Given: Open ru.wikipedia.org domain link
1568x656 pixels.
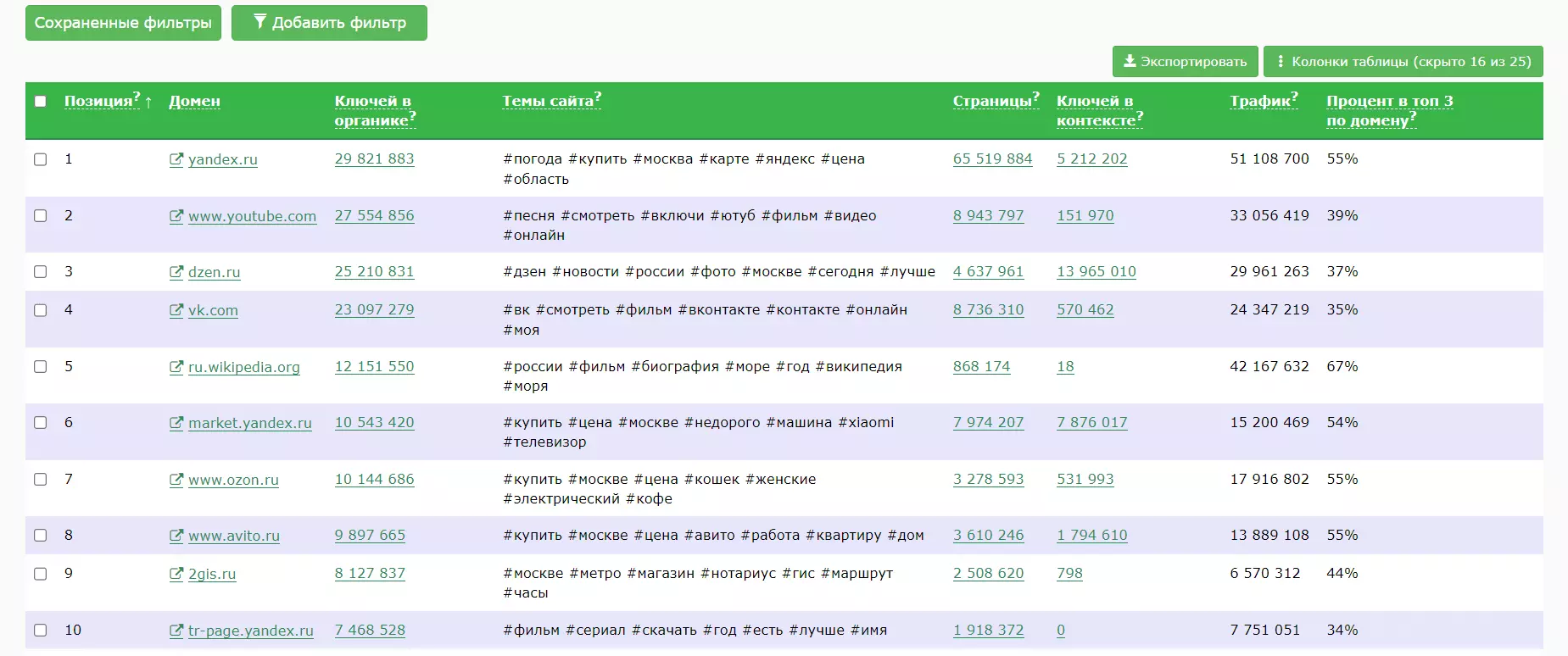Looking at the screenshot, I should click(x=243, y=367).
